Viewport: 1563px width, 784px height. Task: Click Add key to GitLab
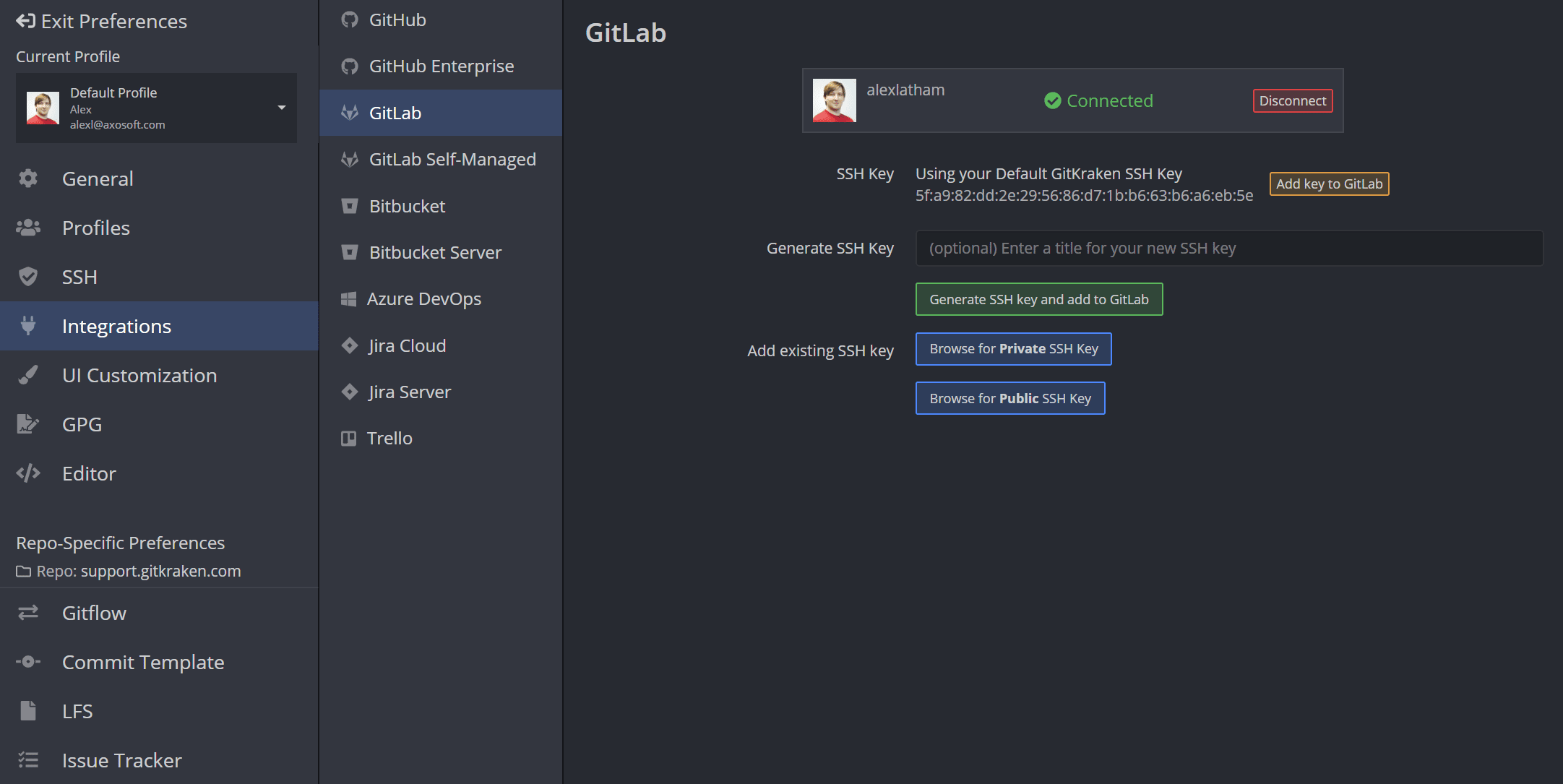1328,184
